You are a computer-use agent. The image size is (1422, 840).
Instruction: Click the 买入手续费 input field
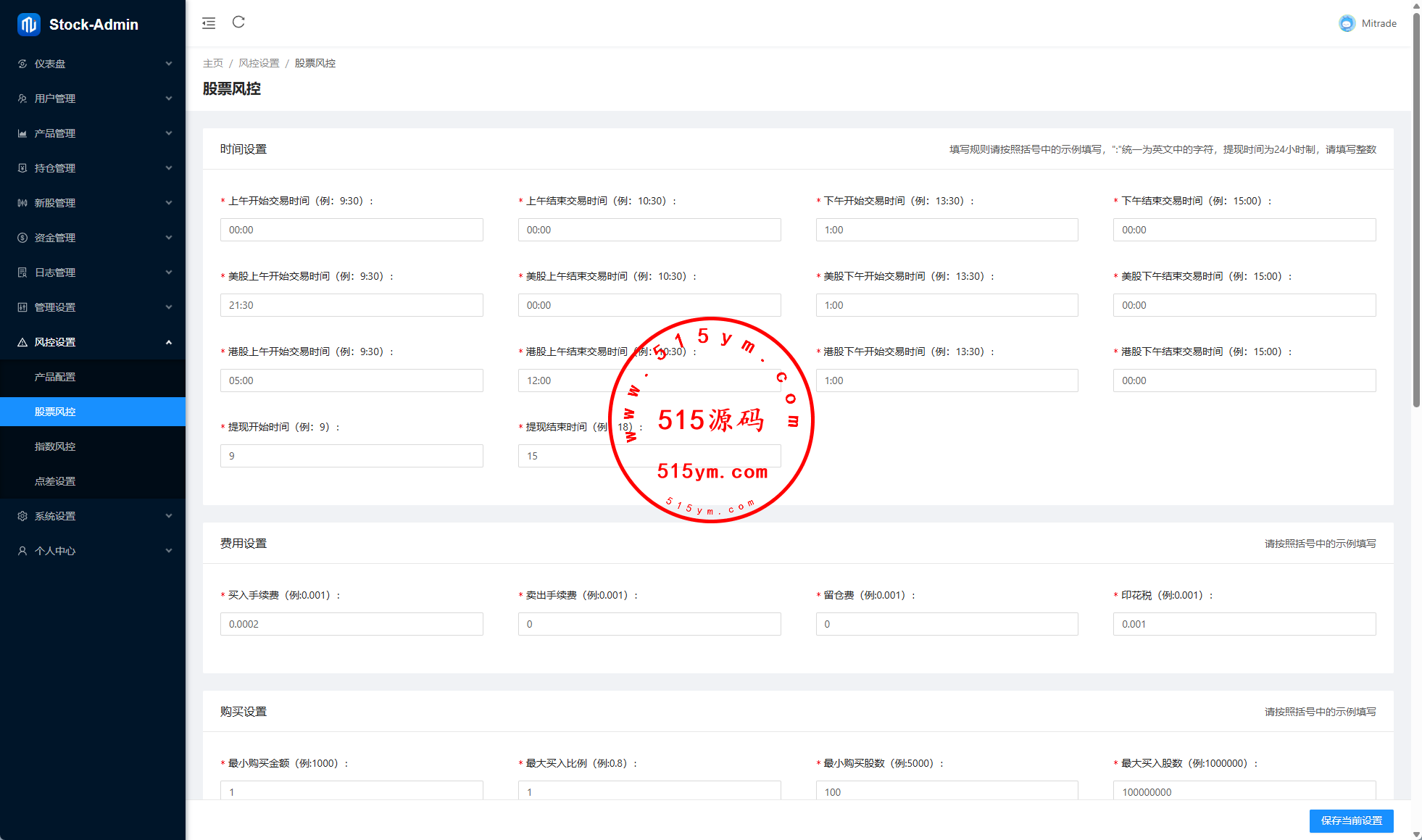tap(352, 624)
